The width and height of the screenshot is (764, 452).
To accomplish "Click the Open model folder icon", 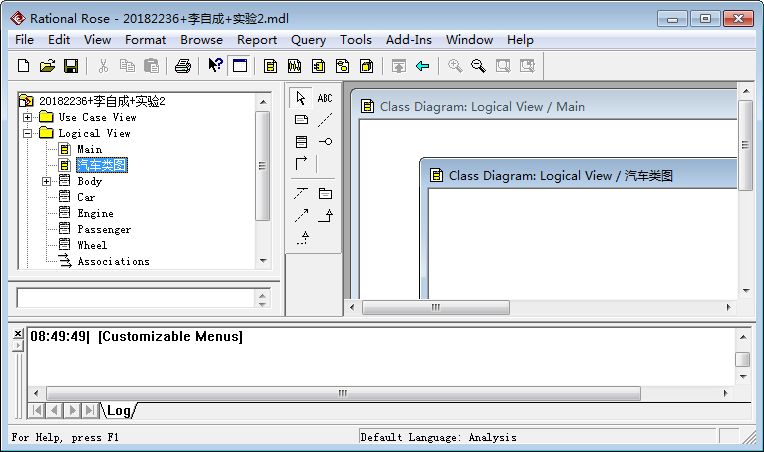I will [47, 66].
